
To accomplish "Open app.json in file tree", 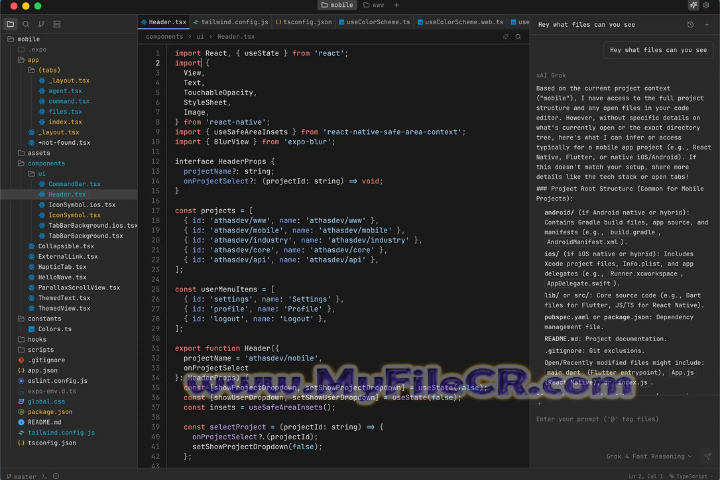I will tap(38, 371).
